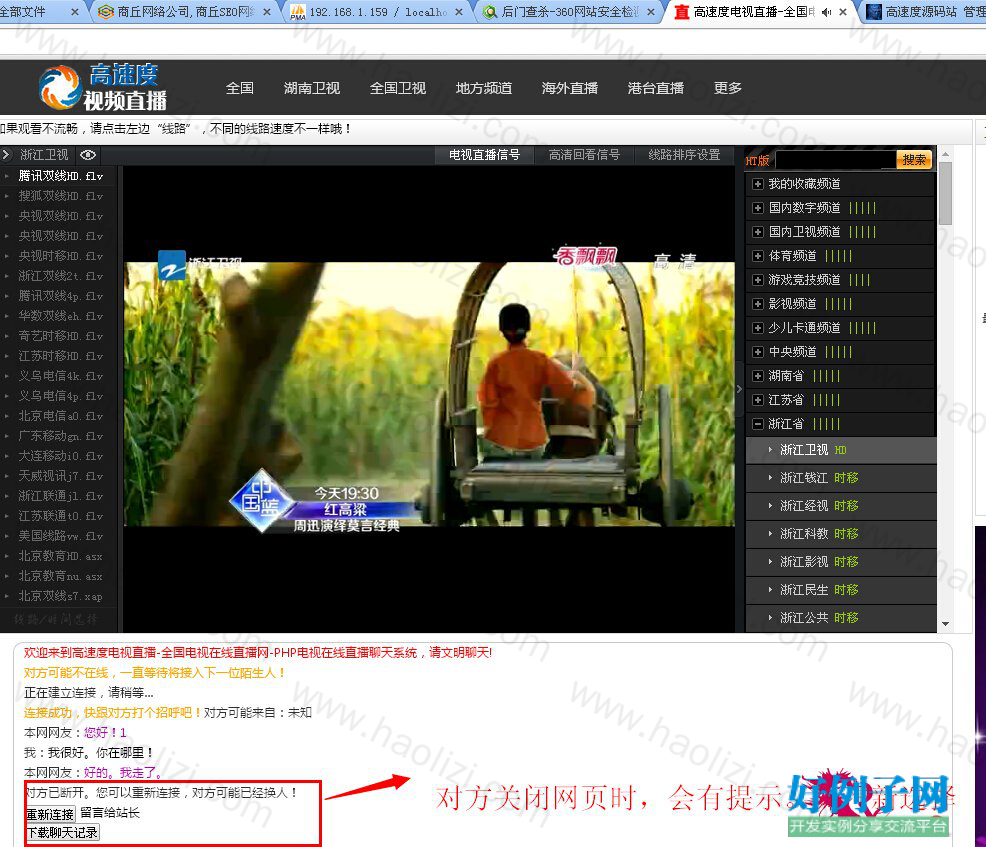Click the 留言给站长 link

click(x=110, y=813)
